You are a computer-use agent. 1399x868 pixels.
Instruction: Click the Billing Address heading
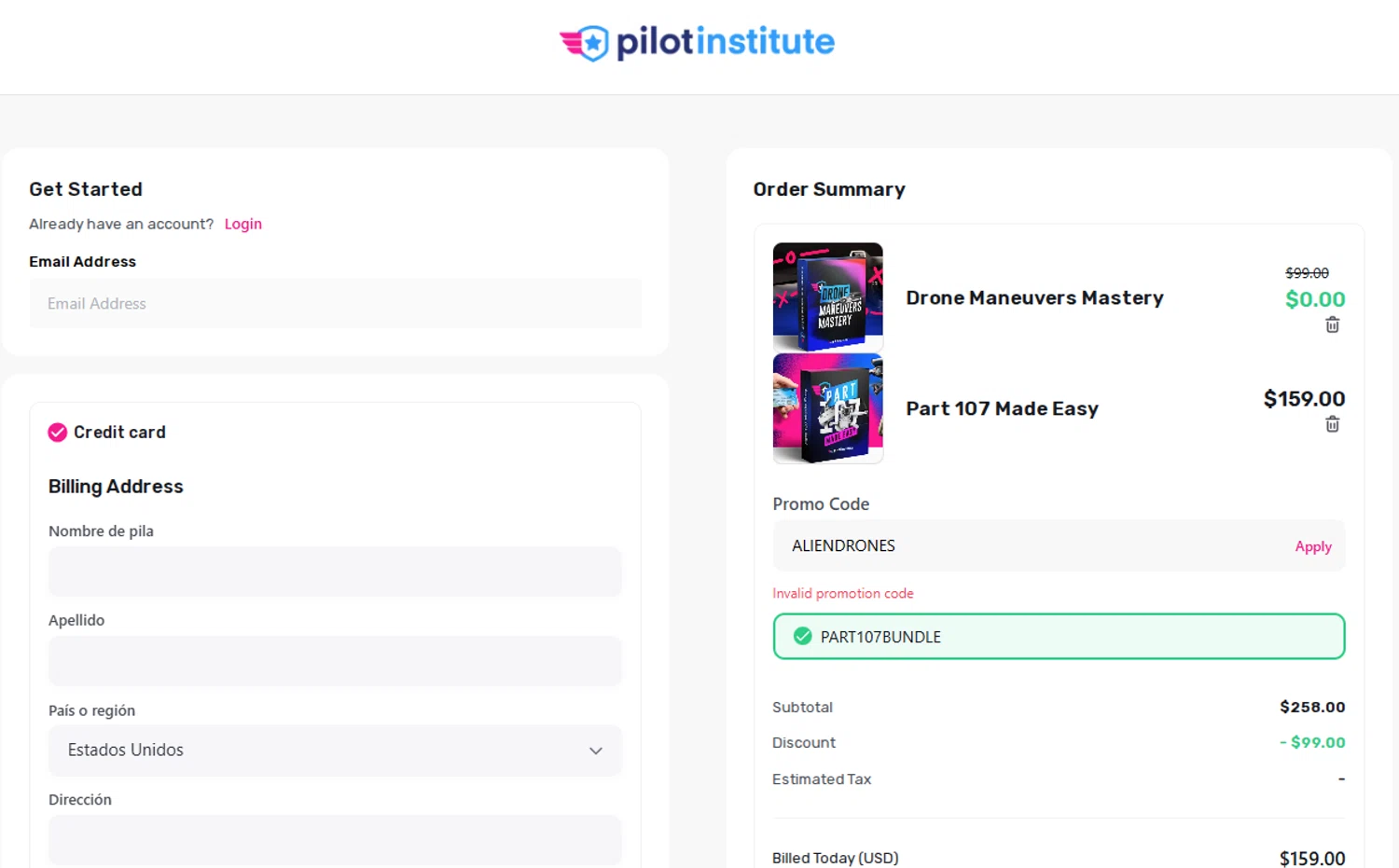click(x=116, y=487)
